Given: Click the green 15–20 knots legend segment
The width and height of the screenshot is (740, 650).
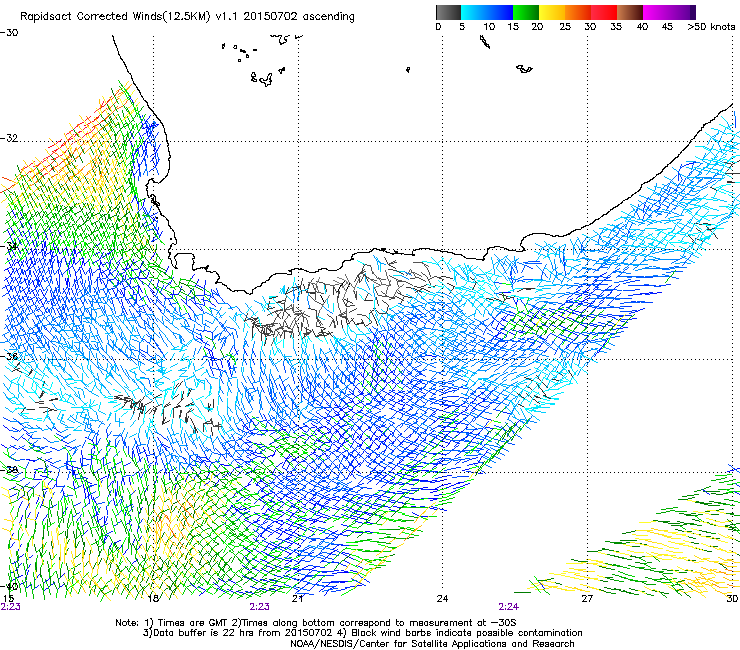Looking at the screenshot, I should 526,12.
